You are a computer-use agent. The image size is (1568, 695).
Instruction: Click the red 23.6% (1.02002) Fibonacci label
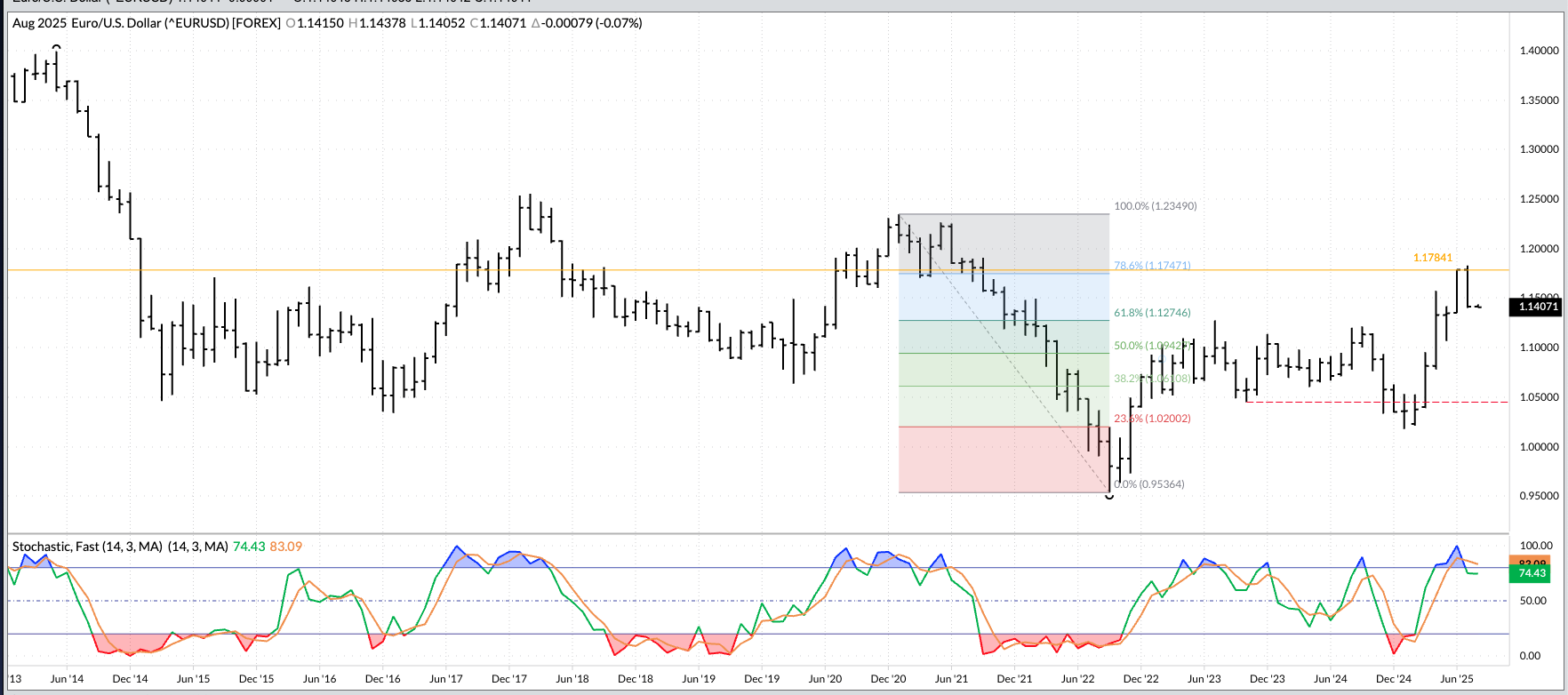(1152, 419)
